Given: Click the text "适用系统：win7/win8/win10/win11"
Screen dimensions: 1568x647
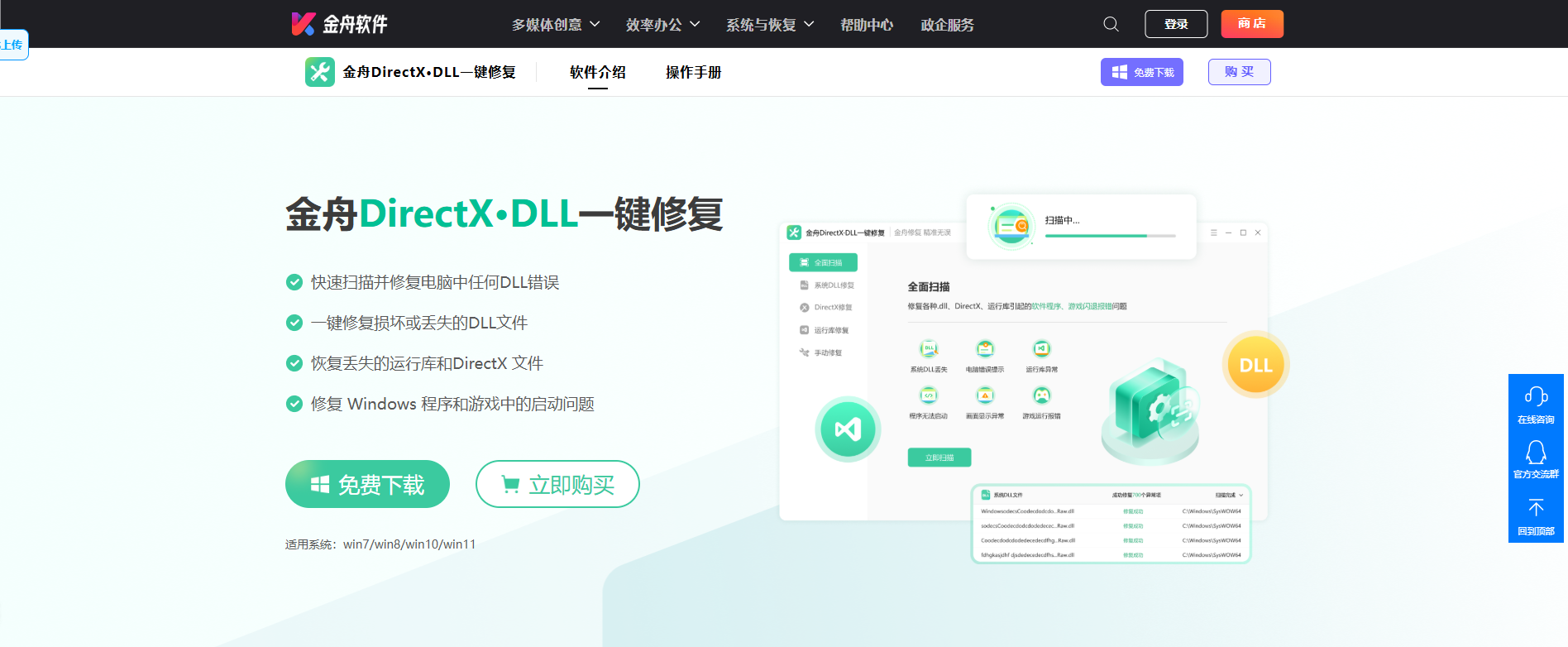Looking at the screenshot, I should [380, 544].
